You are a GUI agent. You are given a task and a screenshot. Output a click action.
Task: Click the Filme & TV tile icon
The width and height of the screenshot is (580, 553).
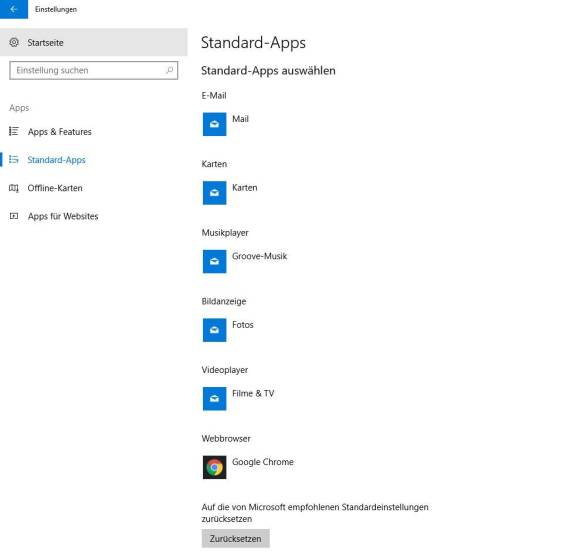point(215,399)
